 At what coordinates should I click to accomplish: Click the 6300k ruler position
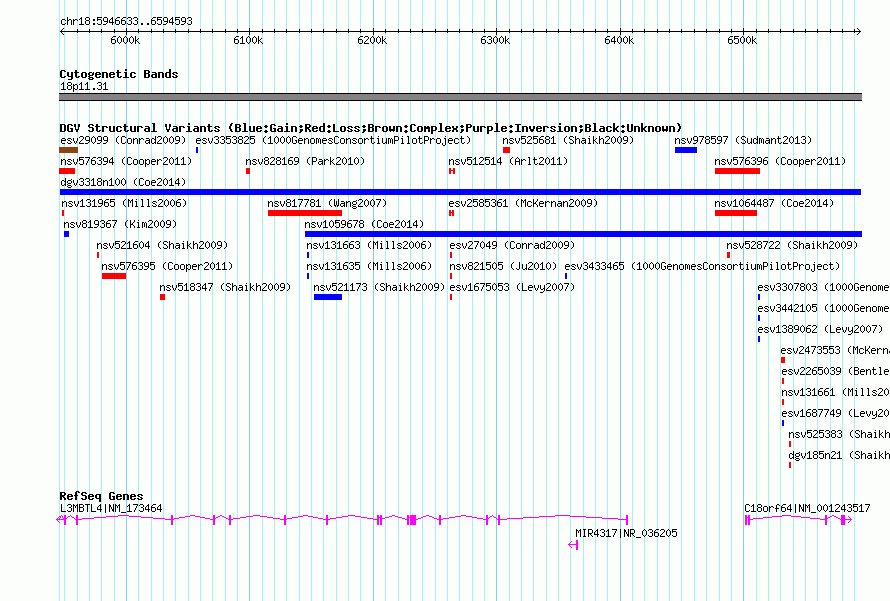[x=495, y=40]
